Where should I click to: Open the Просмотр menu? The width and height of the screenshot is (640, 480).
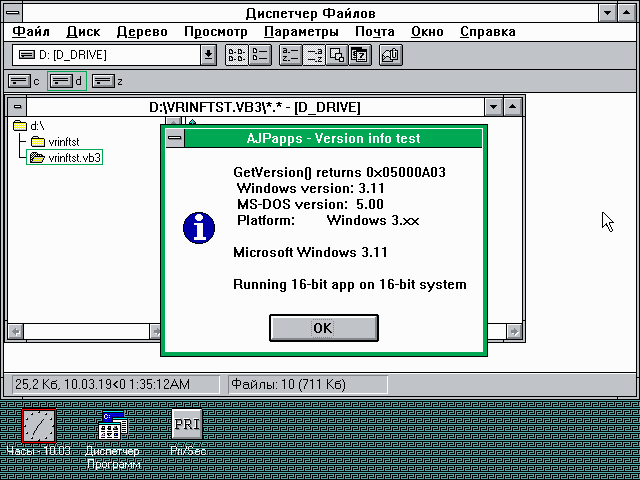tap(216, 32)
